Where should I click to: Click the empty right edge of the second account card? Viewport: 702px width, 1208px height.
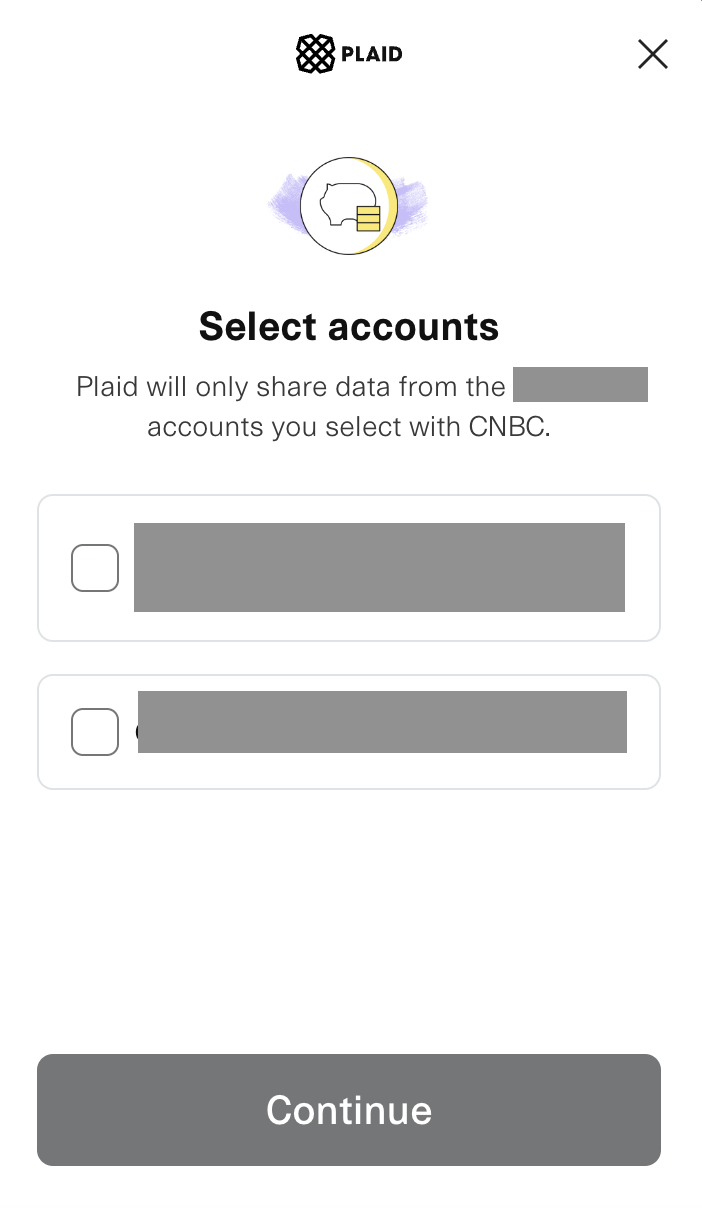(x=643, y=732)
